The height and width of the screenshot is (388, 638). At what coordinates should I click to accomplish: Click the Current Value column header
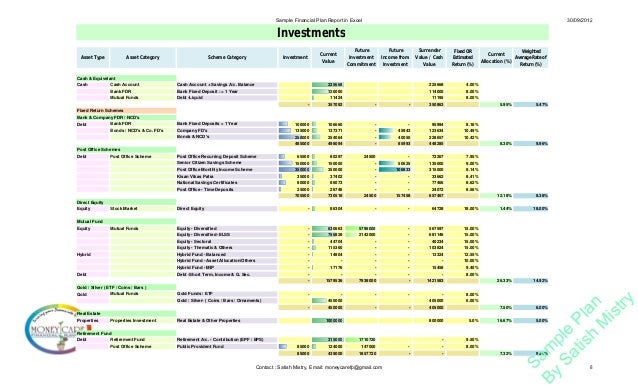pos(328,57)
